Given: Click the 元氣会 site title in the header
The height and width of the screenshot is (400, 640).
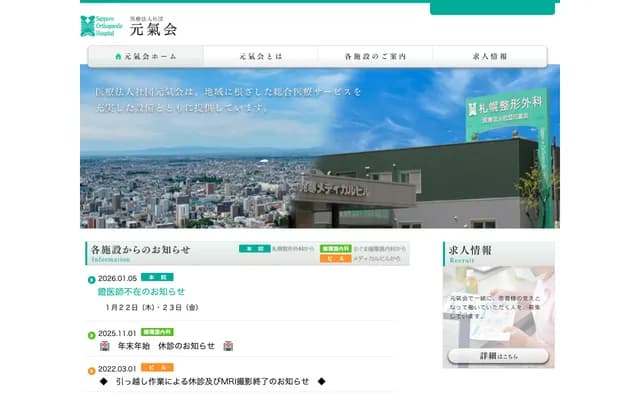Looking at the screenshot, I should [153, 27].
